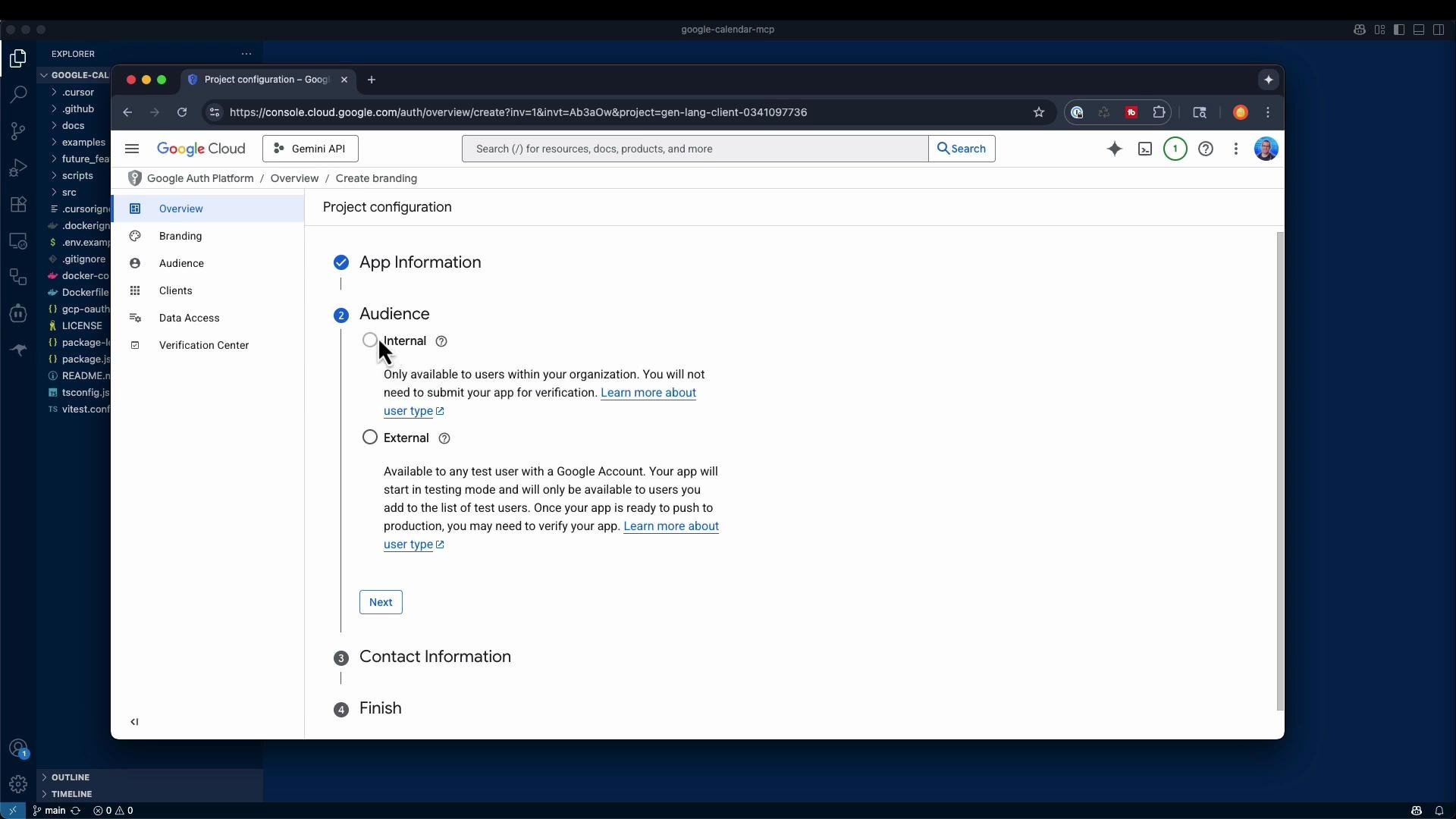Open the Explorer view in the VS Code activity bar
Viewport: 1456px width, 819px height.
tap(18, 58)
